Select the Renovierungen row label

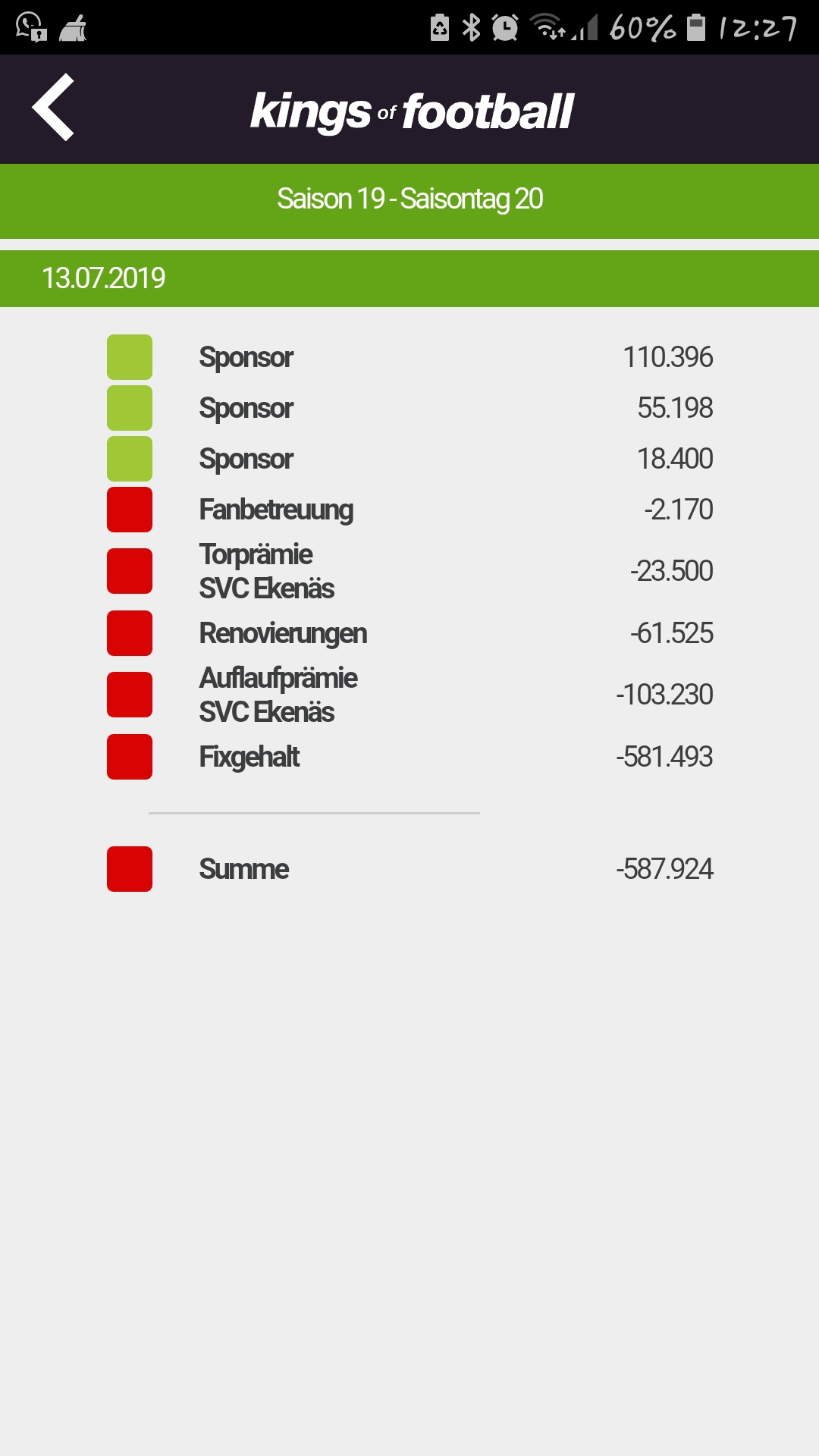pyautogui.click(x=283, y=634)
